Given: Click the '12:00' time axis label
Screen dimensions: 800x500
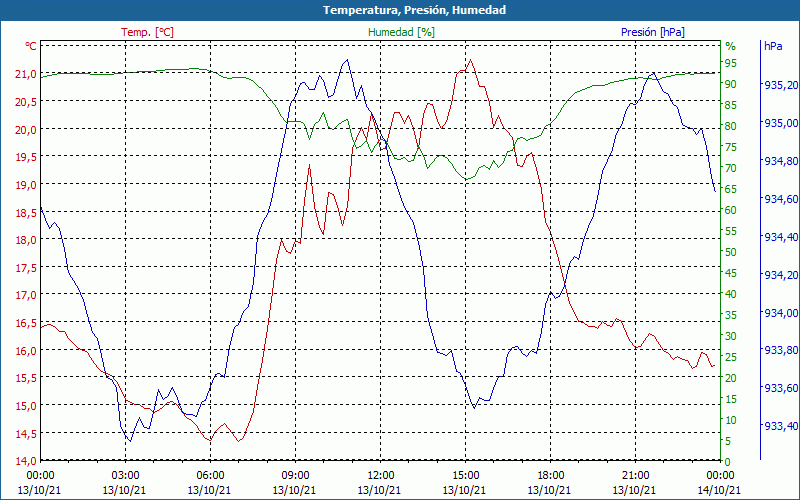Looking at the screenshot, I should (x=380, y=476).
